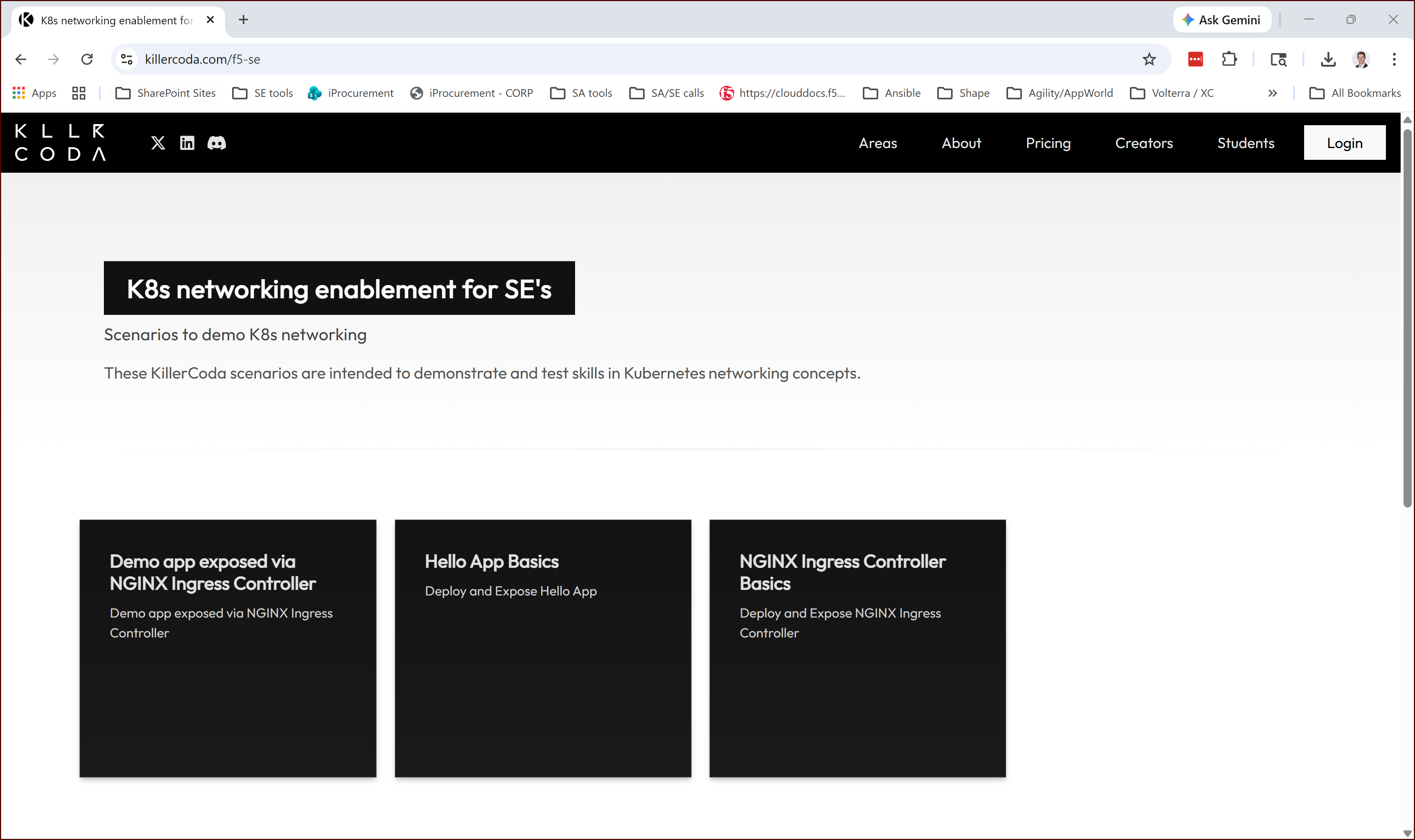Open the Killercoda LinkedIn icon
The width and height of the screenshot is (1415, 840).
coord(187,143)
